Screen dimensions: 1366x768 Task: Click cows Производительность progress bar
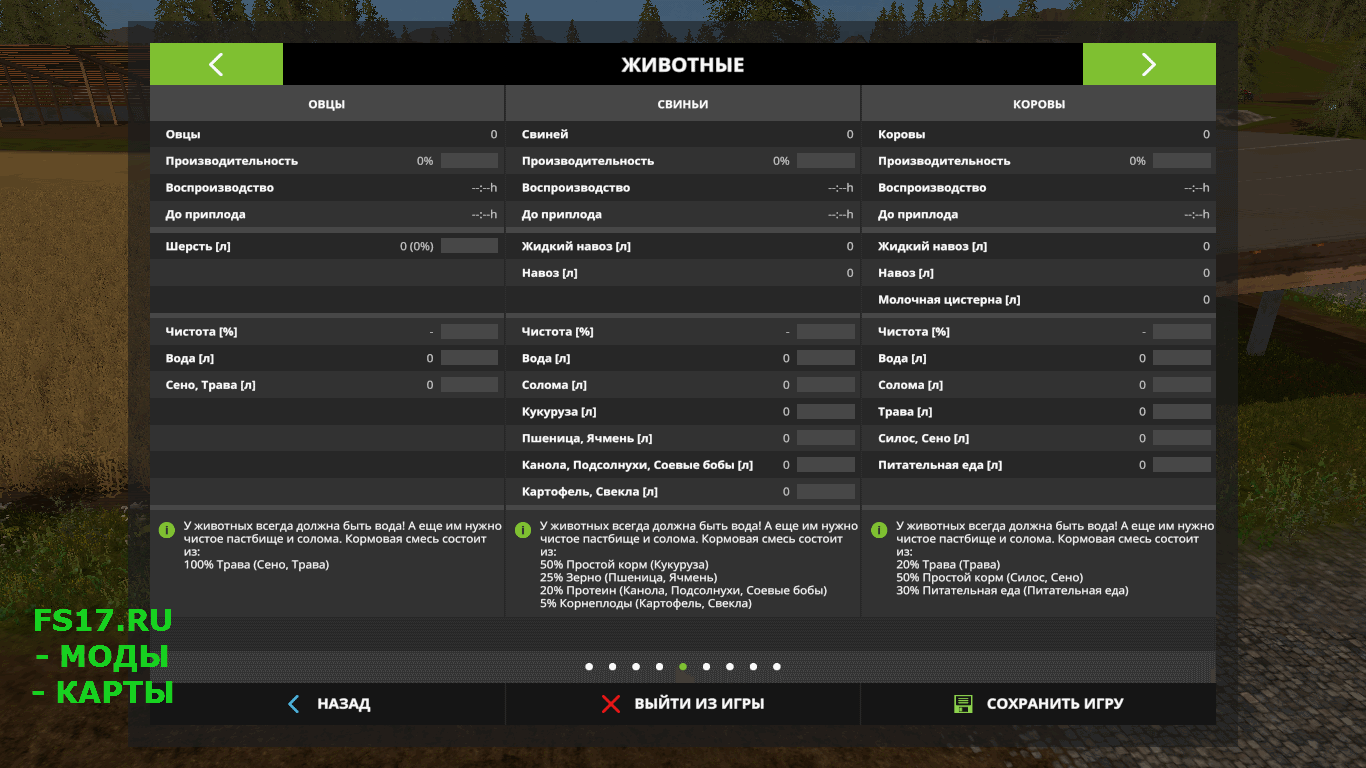click(x=1182, y=161)
